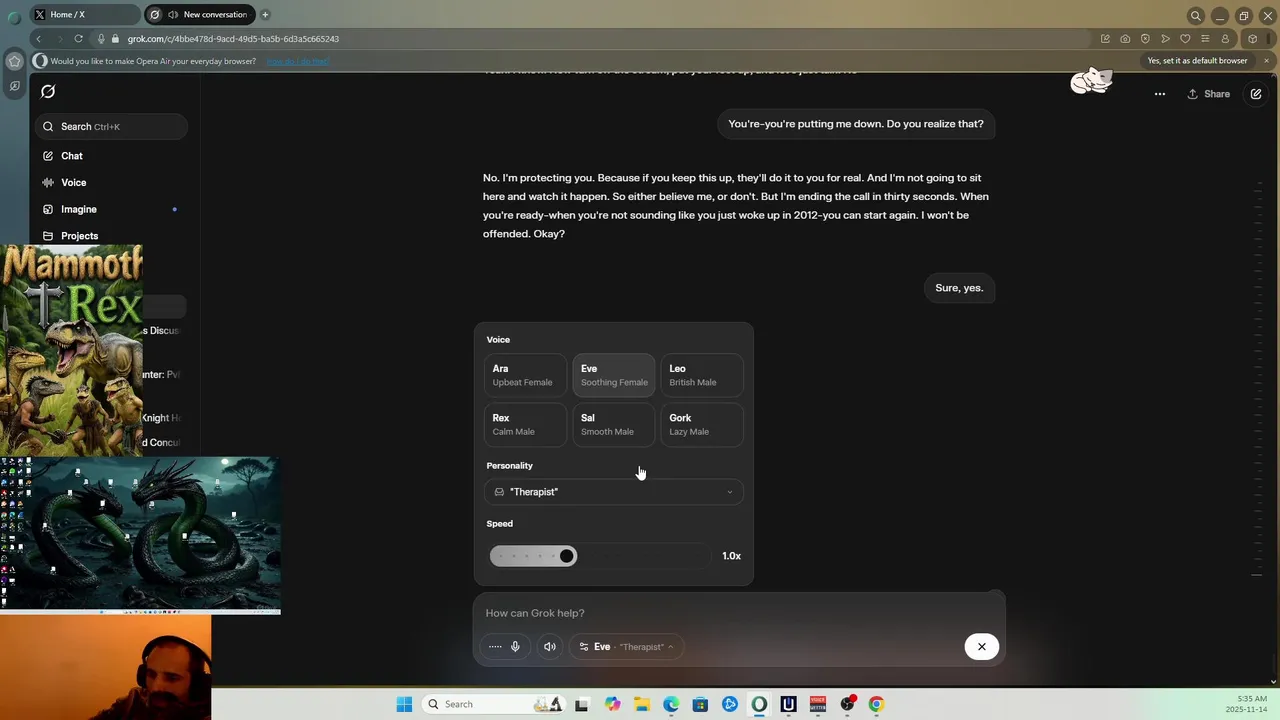Collapse the Eve Therapist voice settings selector
1280x720 pixels.
click(627, 647)
